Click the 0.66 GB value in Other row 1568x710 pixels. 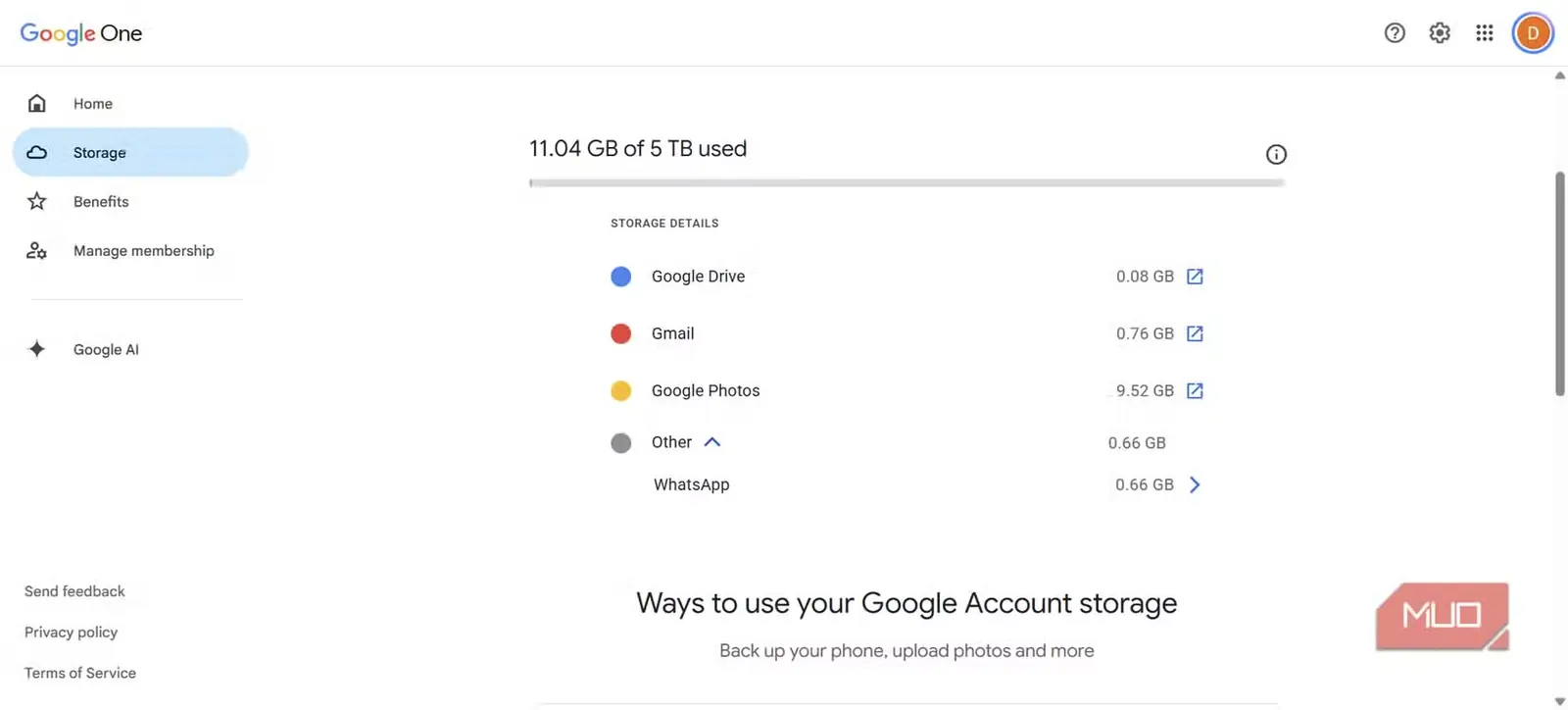(x=1137, y=443)
